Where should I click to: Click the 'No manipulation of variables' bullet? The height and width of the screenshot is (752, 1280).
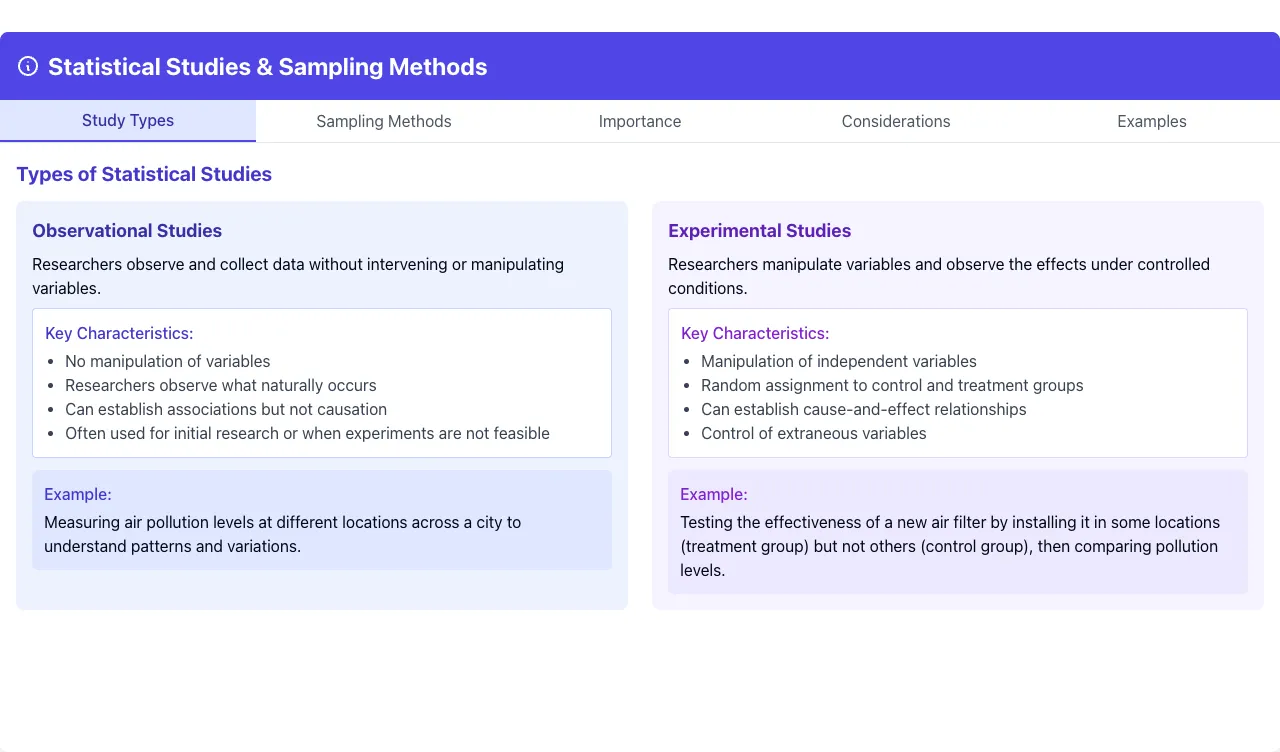click(x=168, y=361)
